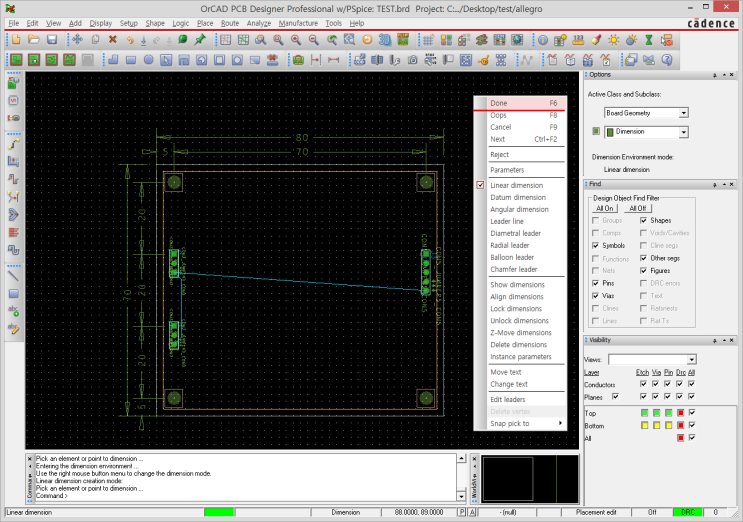743x522 pixels.
Task: Click the red X Delete icon
Action: pos(112,39)
